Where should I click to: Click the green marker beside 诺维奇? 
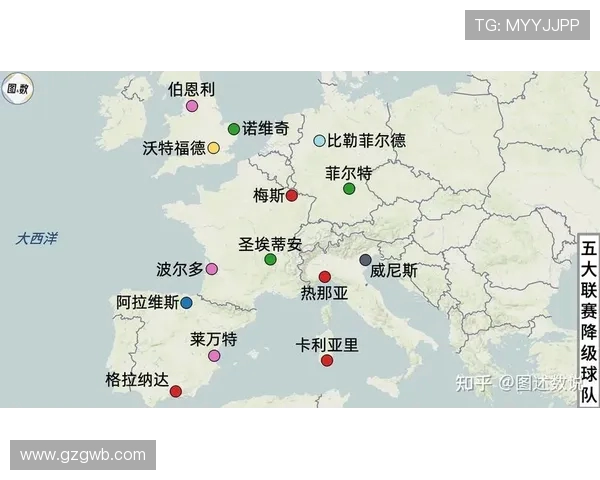pyautogui.click(x=234, y=129)
